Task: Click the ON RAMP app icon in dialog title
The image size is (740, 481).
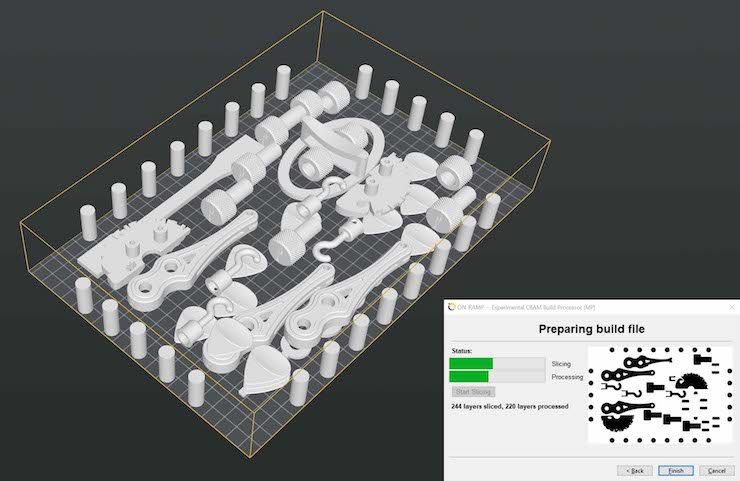Action: coord(451,306)
